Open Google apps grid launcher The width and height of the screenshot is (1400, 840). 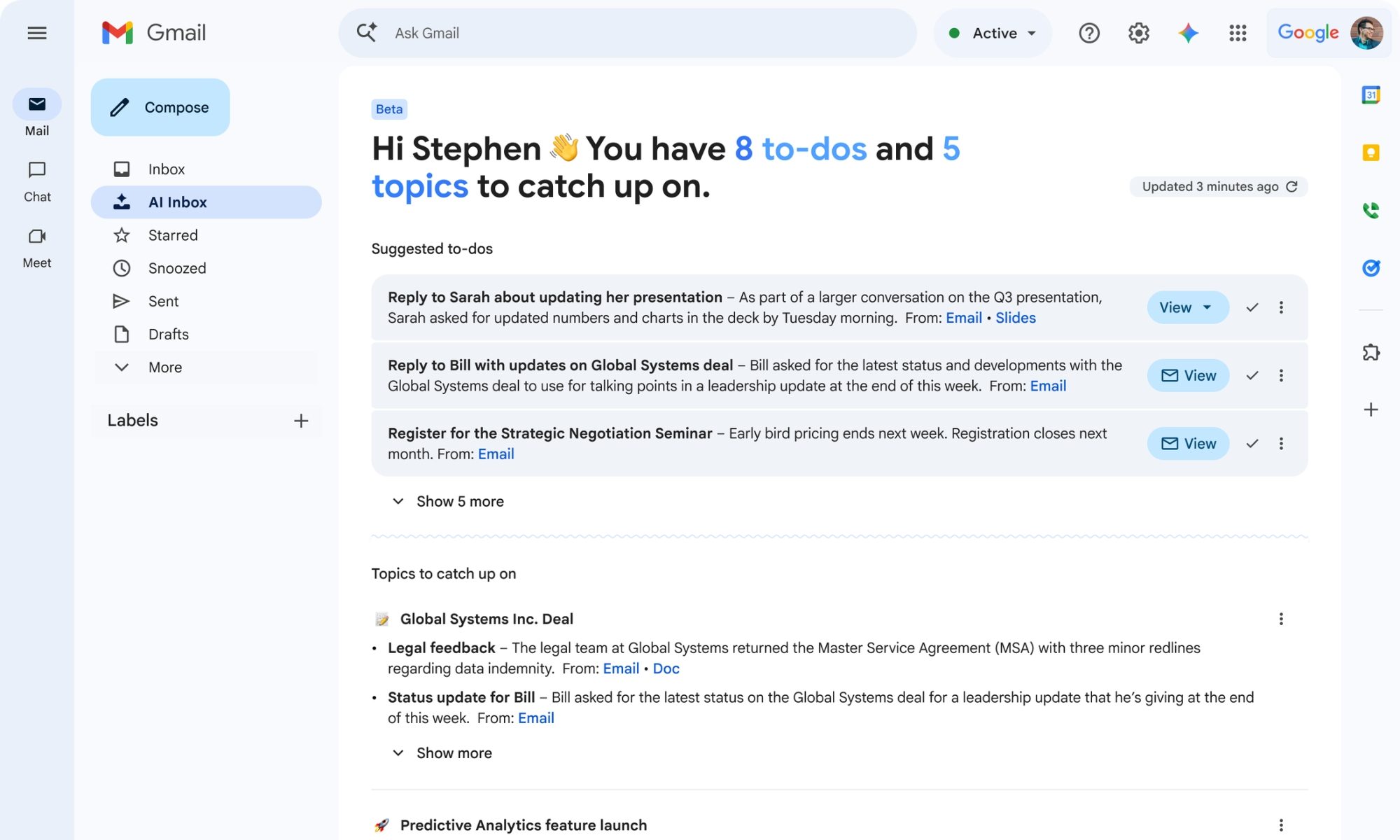(x=1238, y=33)
